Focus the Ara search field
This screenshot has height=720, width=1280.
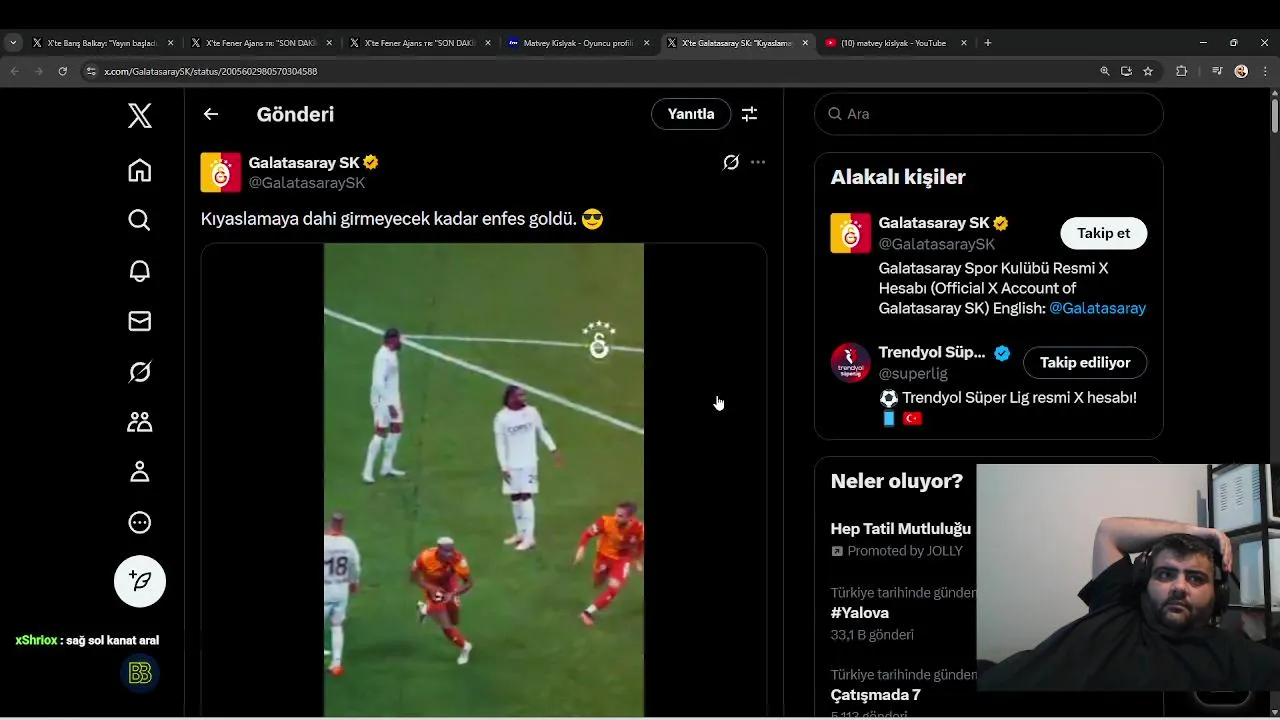pos(989,114)
